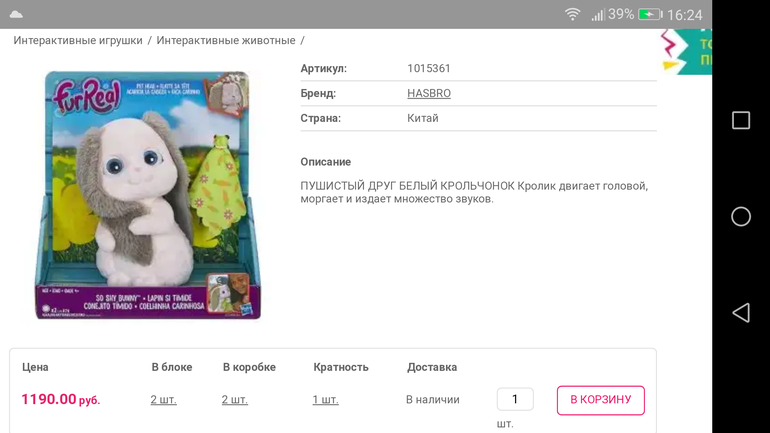The height and width of the screenshot is (433, 770).
Task: Click the 2 шт. link under В блоке
Action: tap(164, 400)
